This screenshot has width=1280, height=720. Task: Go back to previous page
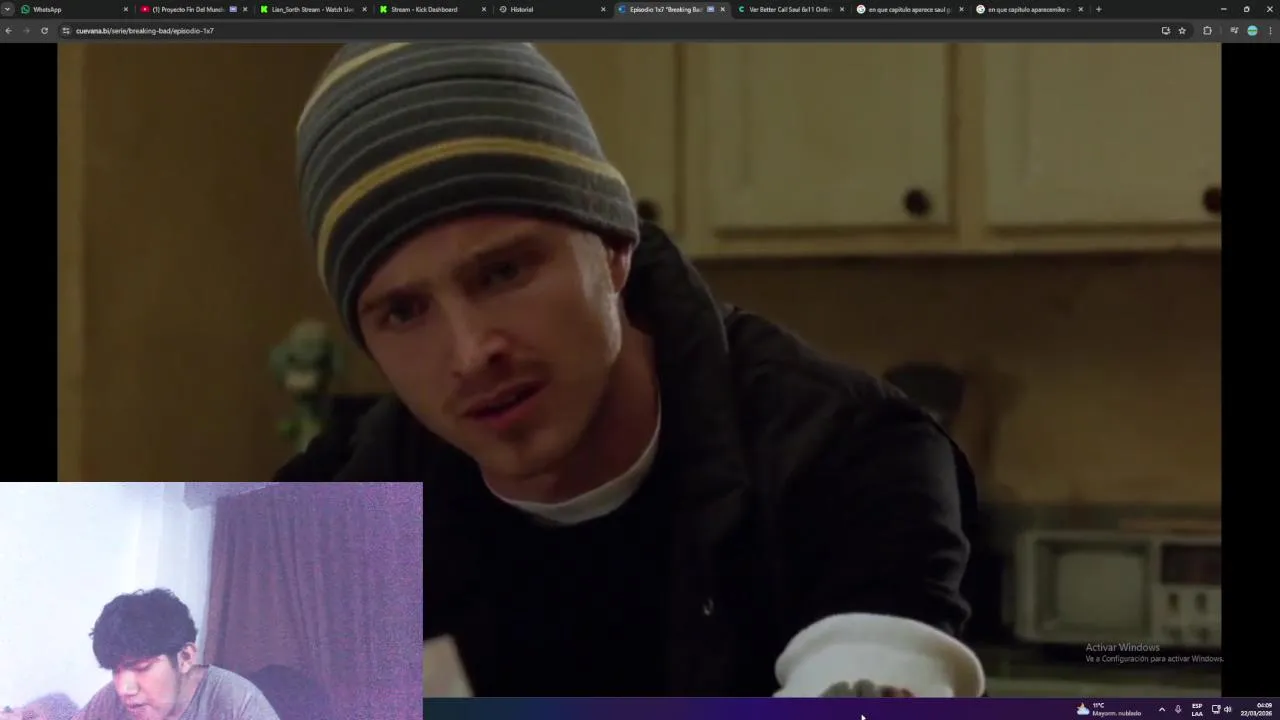[8, 31]
